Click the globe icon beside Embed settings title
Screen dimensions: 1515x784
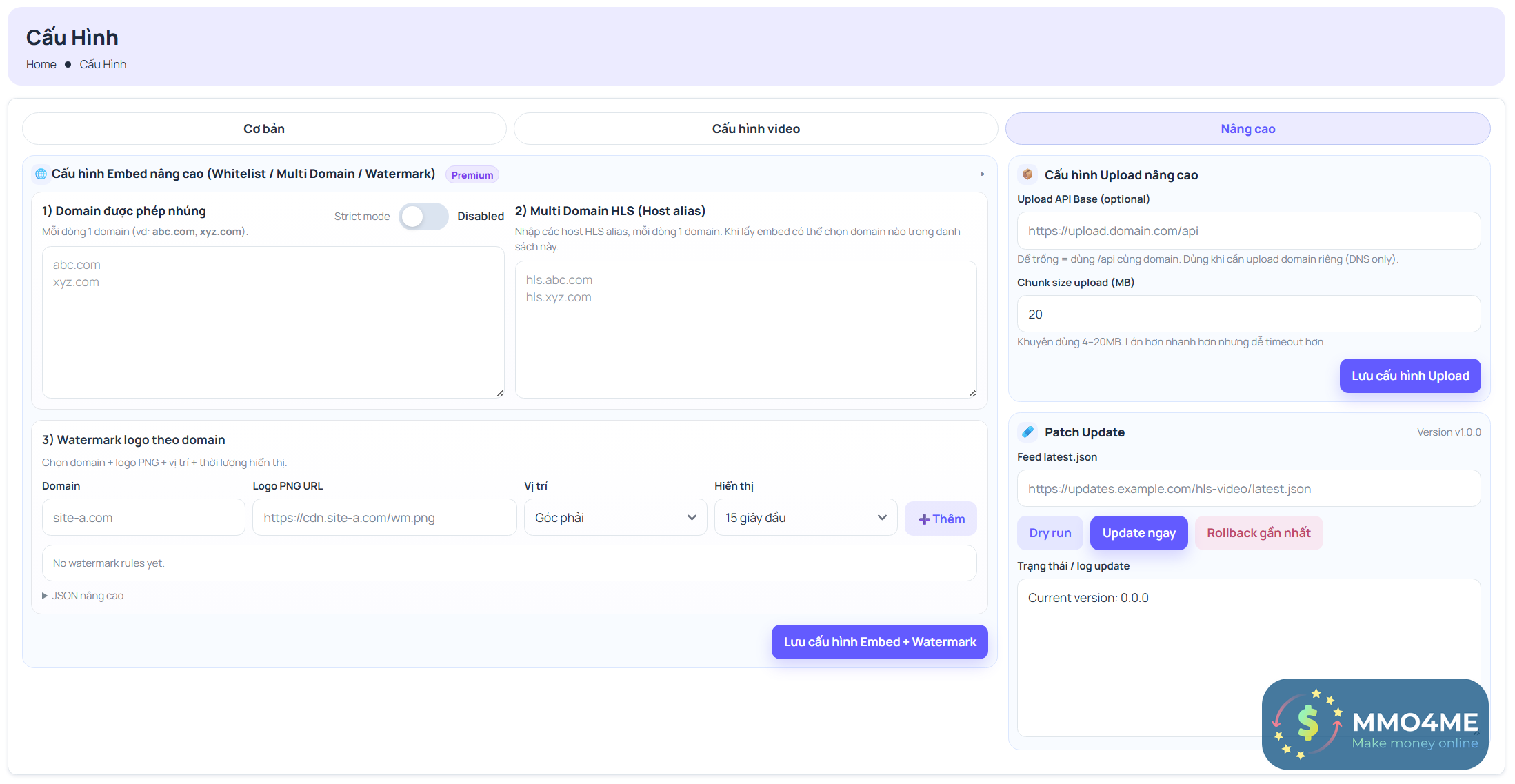coord(41,174)
